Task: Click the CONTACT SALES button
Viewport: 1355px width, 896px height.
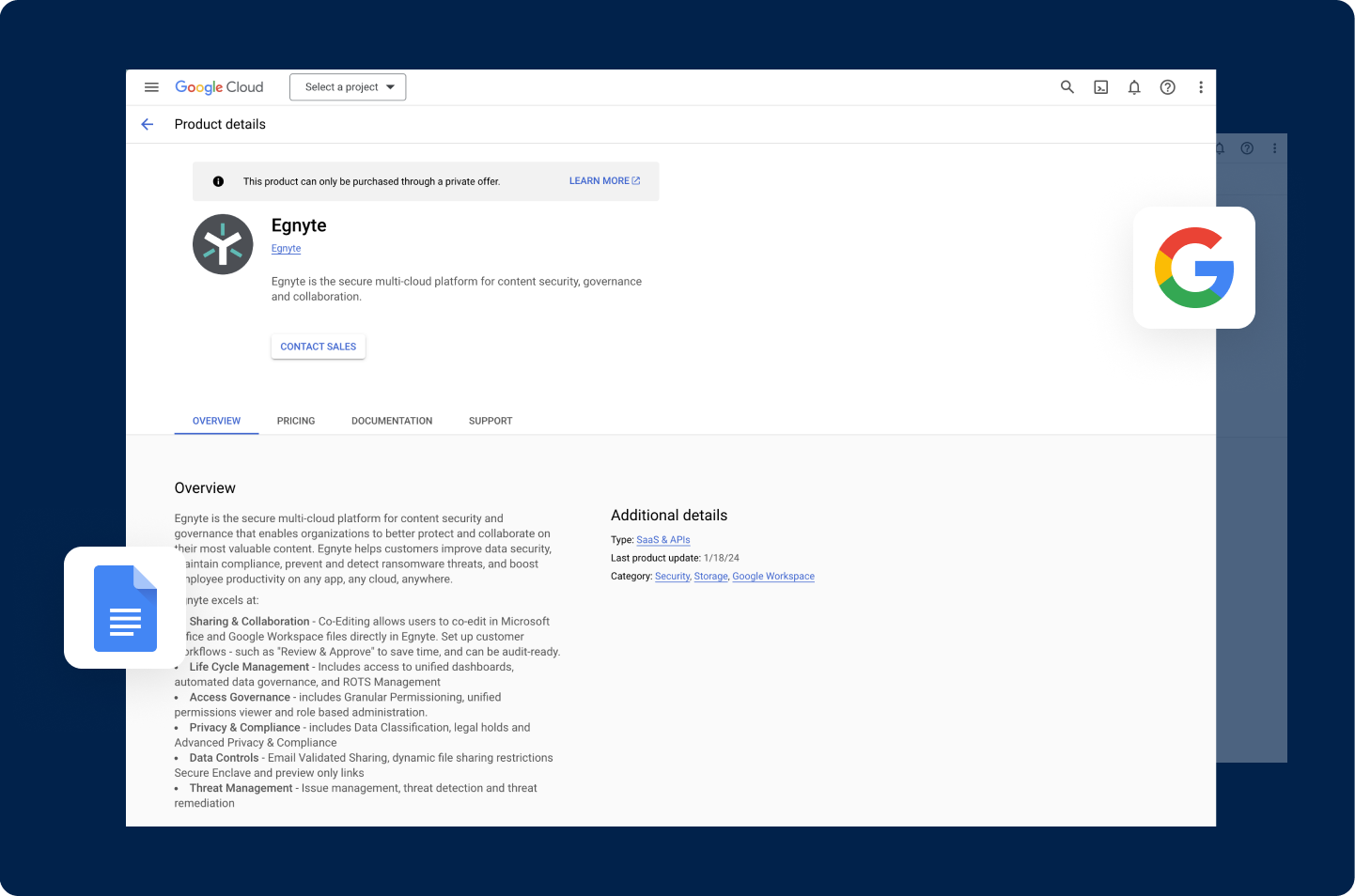Action: tap(318, 346)
